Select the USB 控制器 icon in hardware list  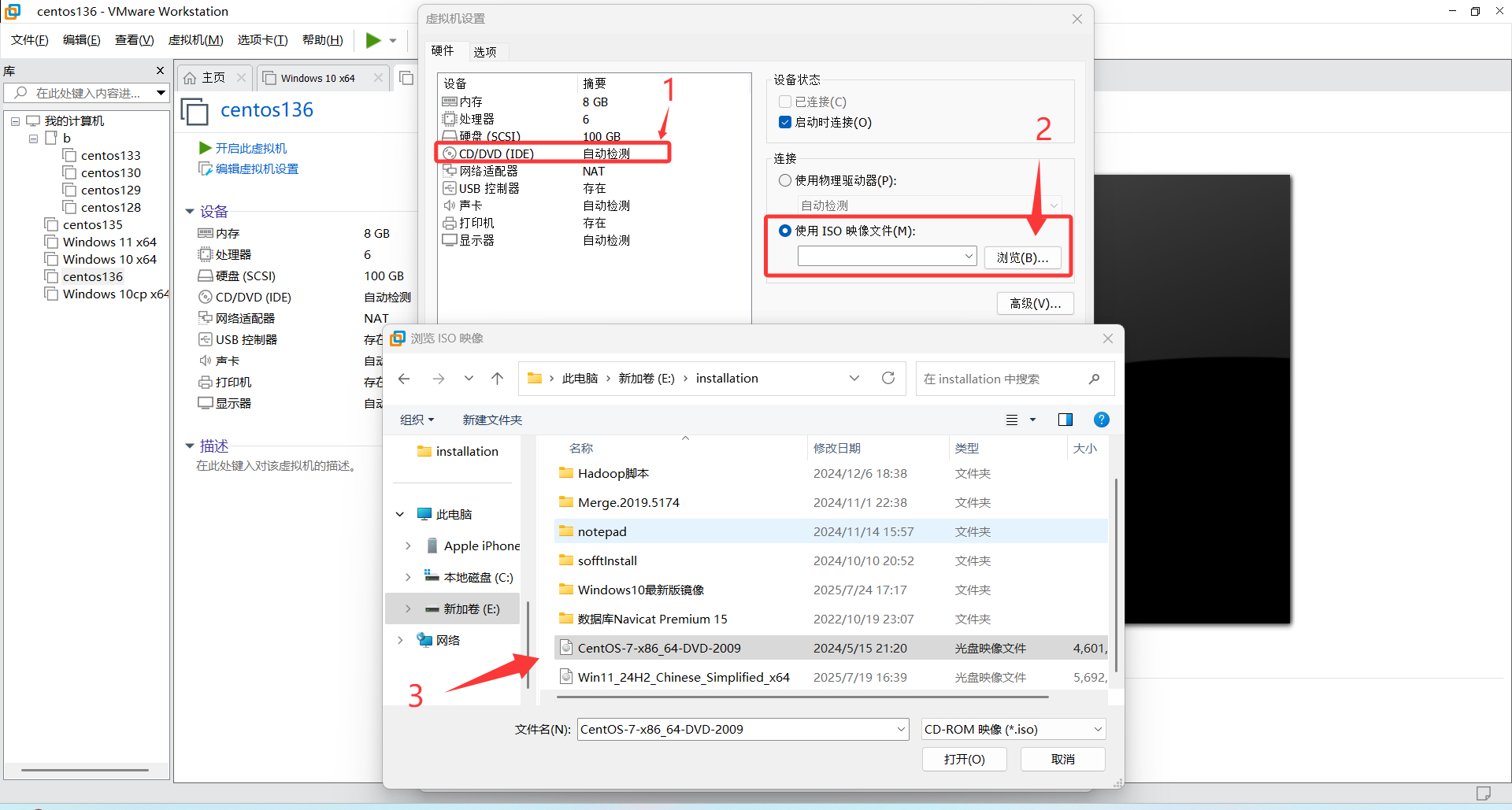pos(450,188)
